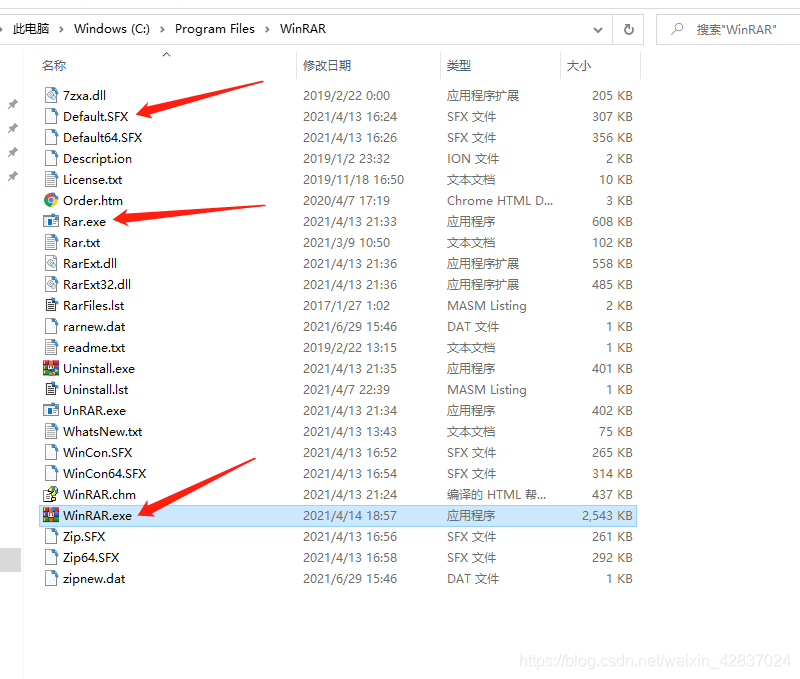The width and height of the screenshot is (800, 679).
Task: Select the License.txt file name
Action: (92, 180)
